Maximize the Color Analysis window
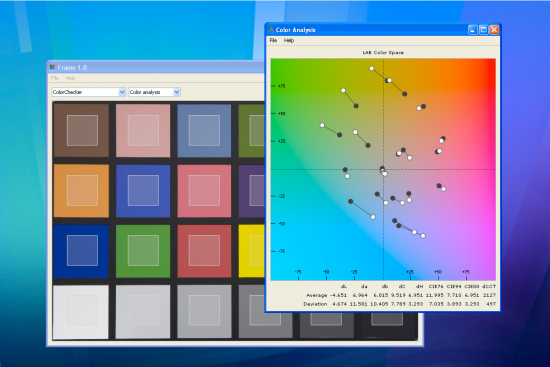The image size is (550, 367). [483, 30]
